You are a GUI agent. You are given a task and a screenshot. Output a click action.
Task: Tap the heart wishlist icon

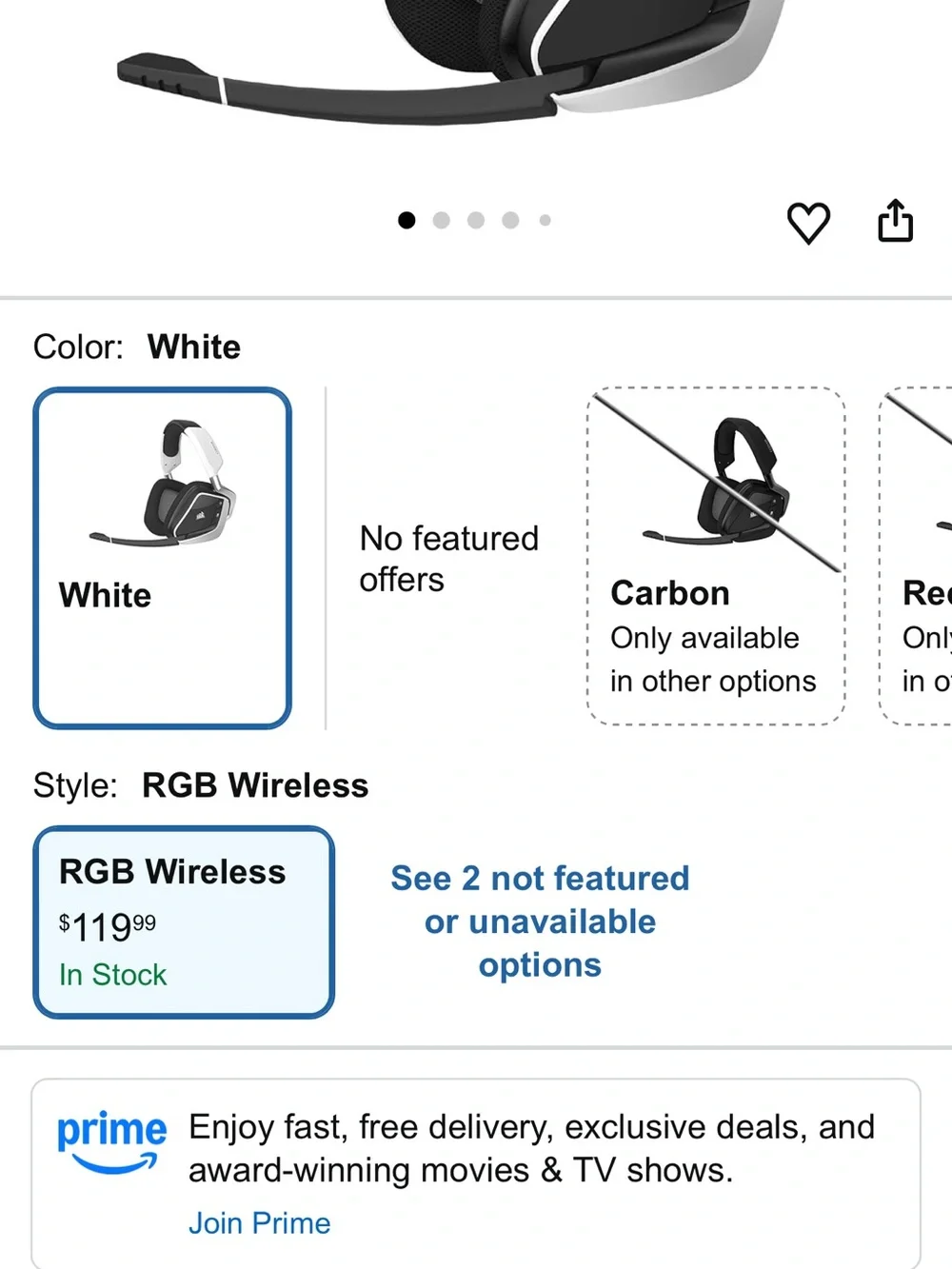(808, 223)
